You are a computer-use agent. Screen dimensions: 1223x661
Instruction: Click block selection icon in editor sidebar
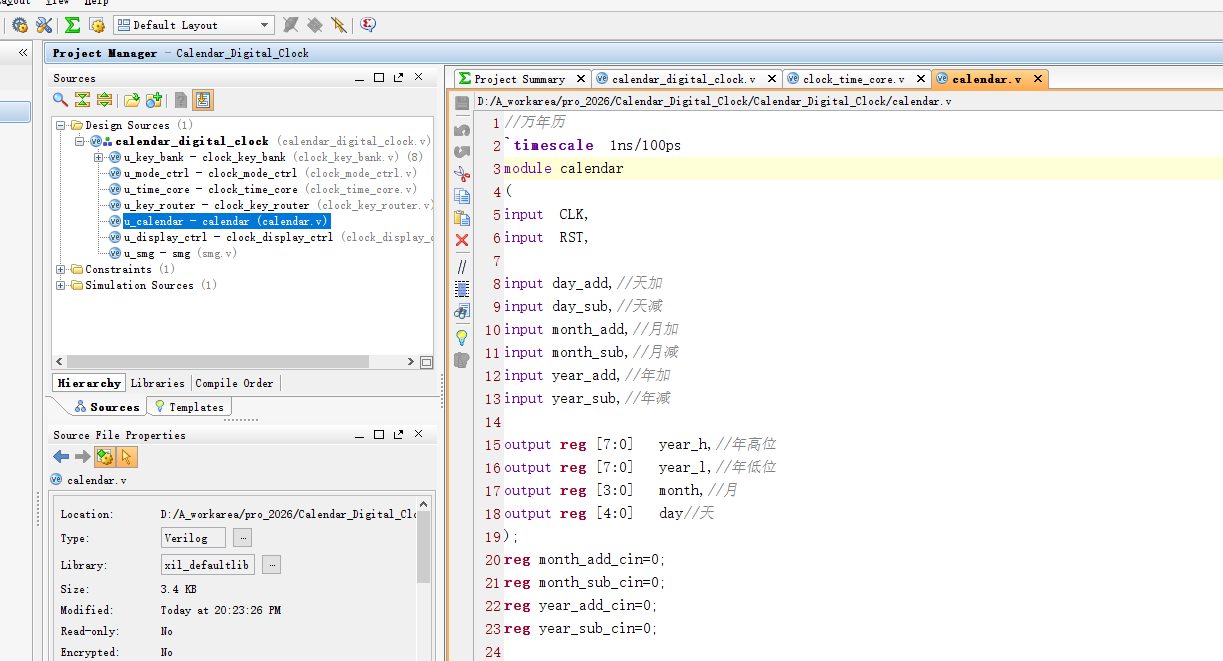[x=462, y=289]
